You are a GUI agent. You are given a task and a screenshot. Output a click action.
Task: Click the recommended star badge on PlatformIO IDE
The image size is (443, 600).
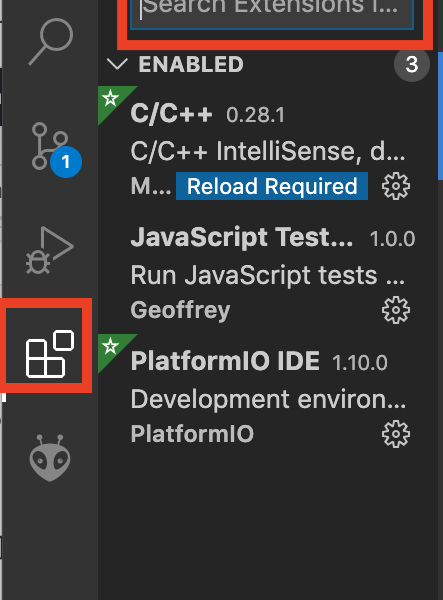tap(111, 347)
